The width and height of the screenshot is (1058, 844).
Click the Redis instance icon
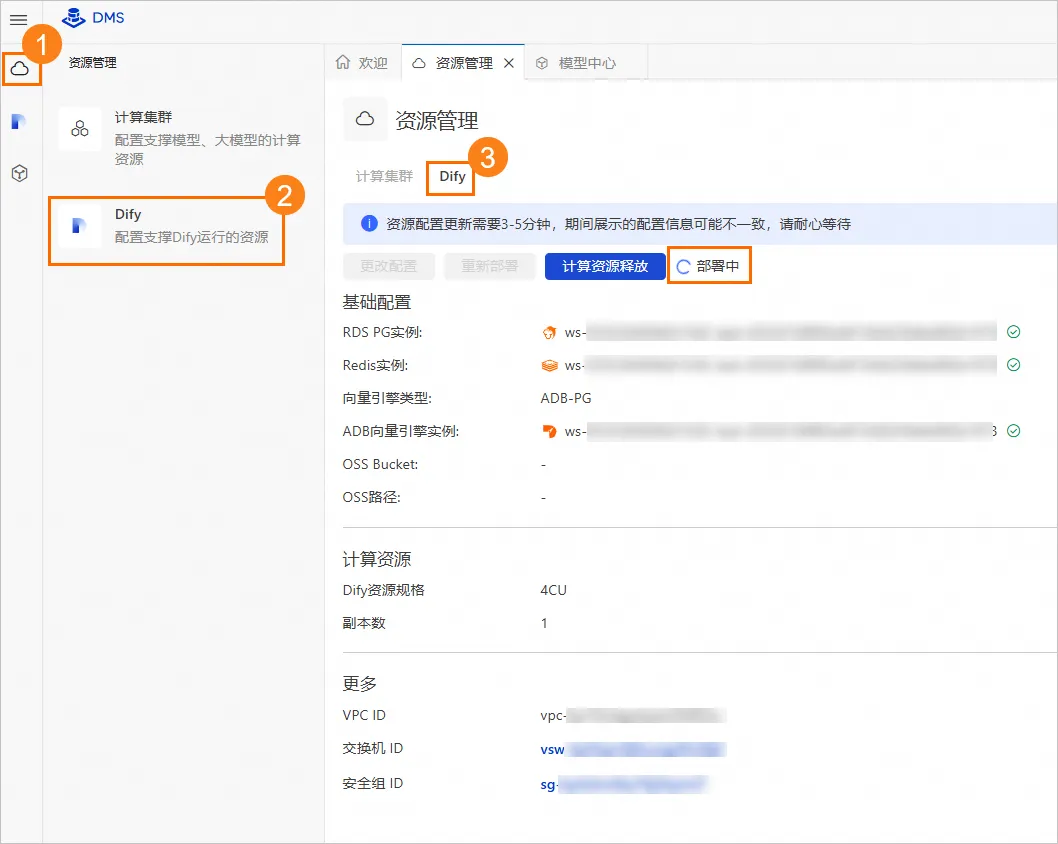coord(549,365)
